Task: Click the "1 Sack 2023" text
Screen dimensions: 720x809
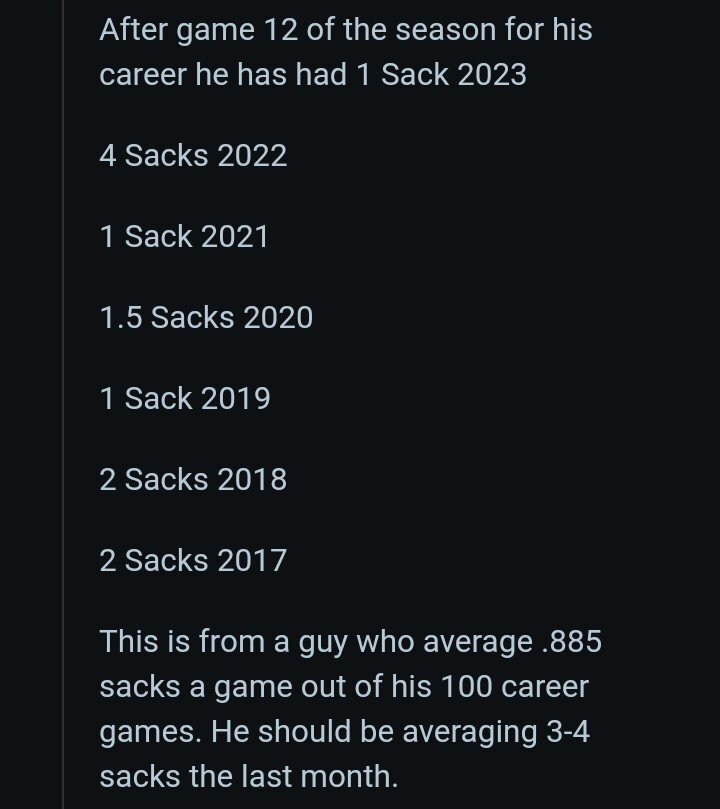Action: (441, 75)
